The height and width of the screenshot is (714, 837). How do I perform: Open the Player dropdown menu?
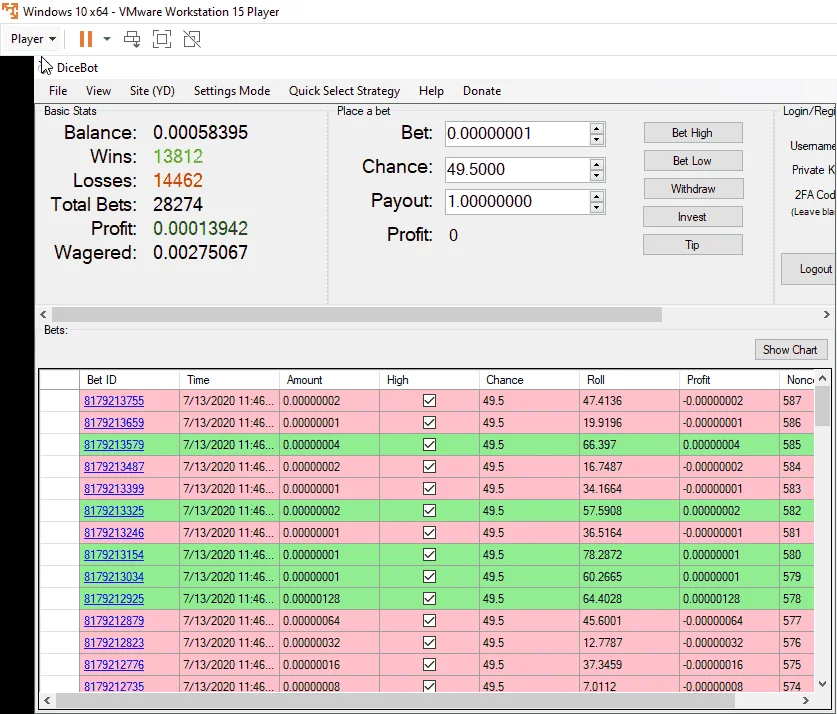coord(33,39)
